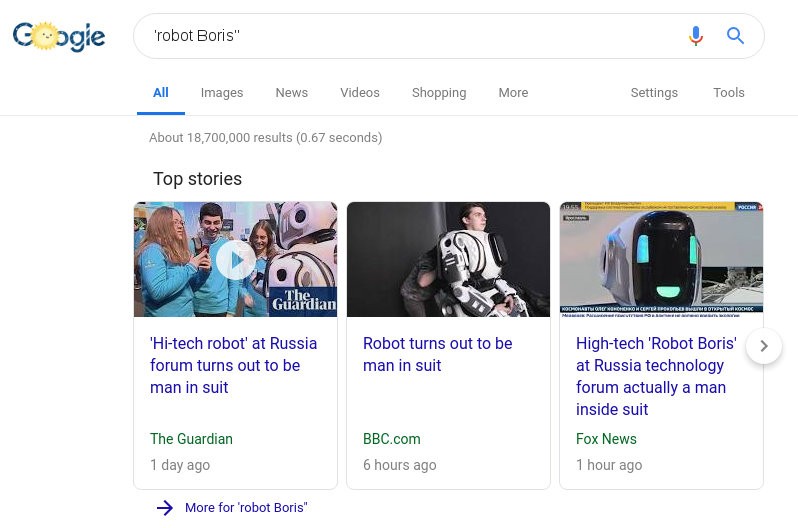Click the '1 hour ago' timestamp
Image resolution: width=798 pixels, height=528 pixels.
click(609, 465)
